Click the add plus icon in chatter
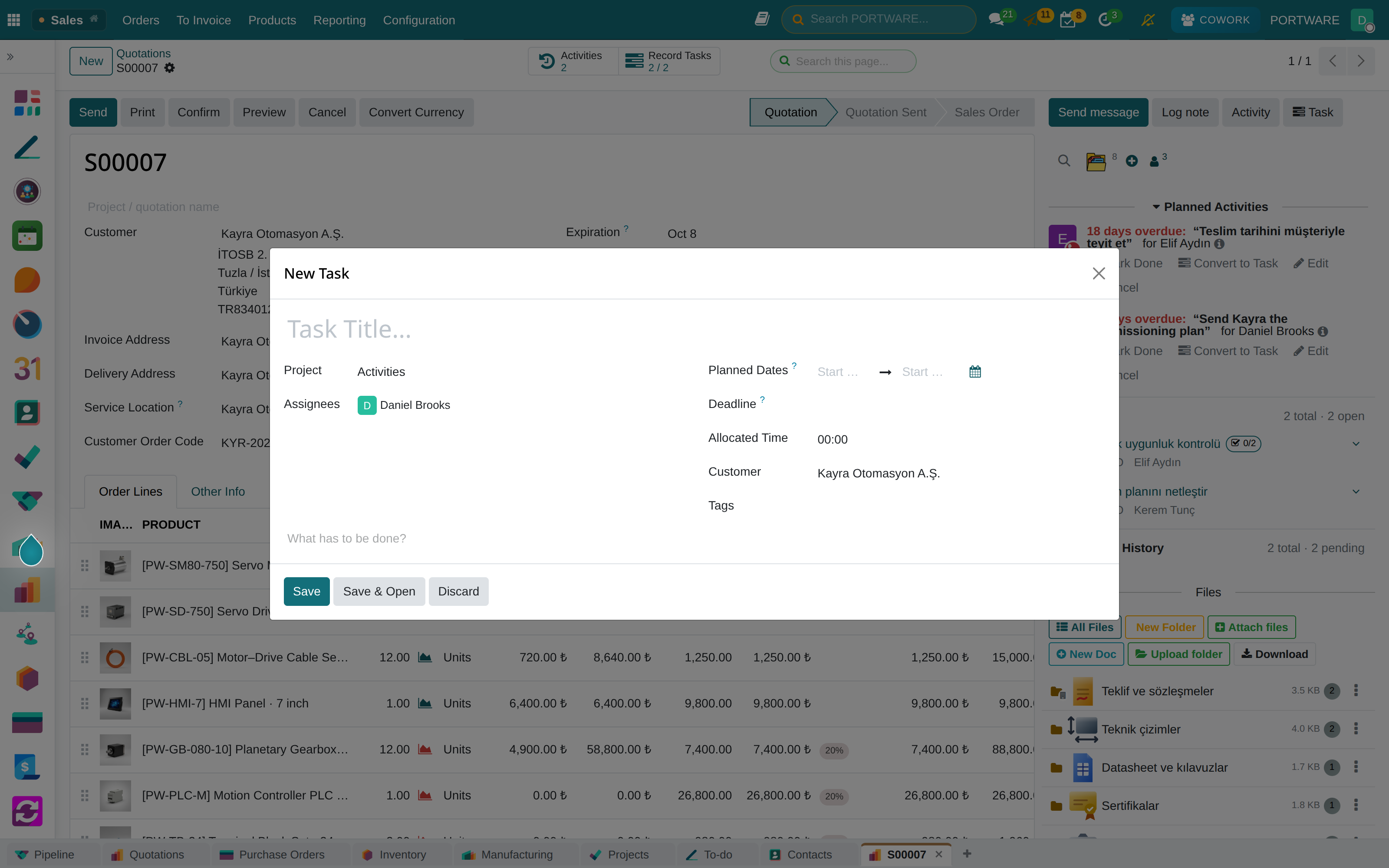Image resolution: width=1389 pixels, height=868 pixels. (x=1131, y=161)
